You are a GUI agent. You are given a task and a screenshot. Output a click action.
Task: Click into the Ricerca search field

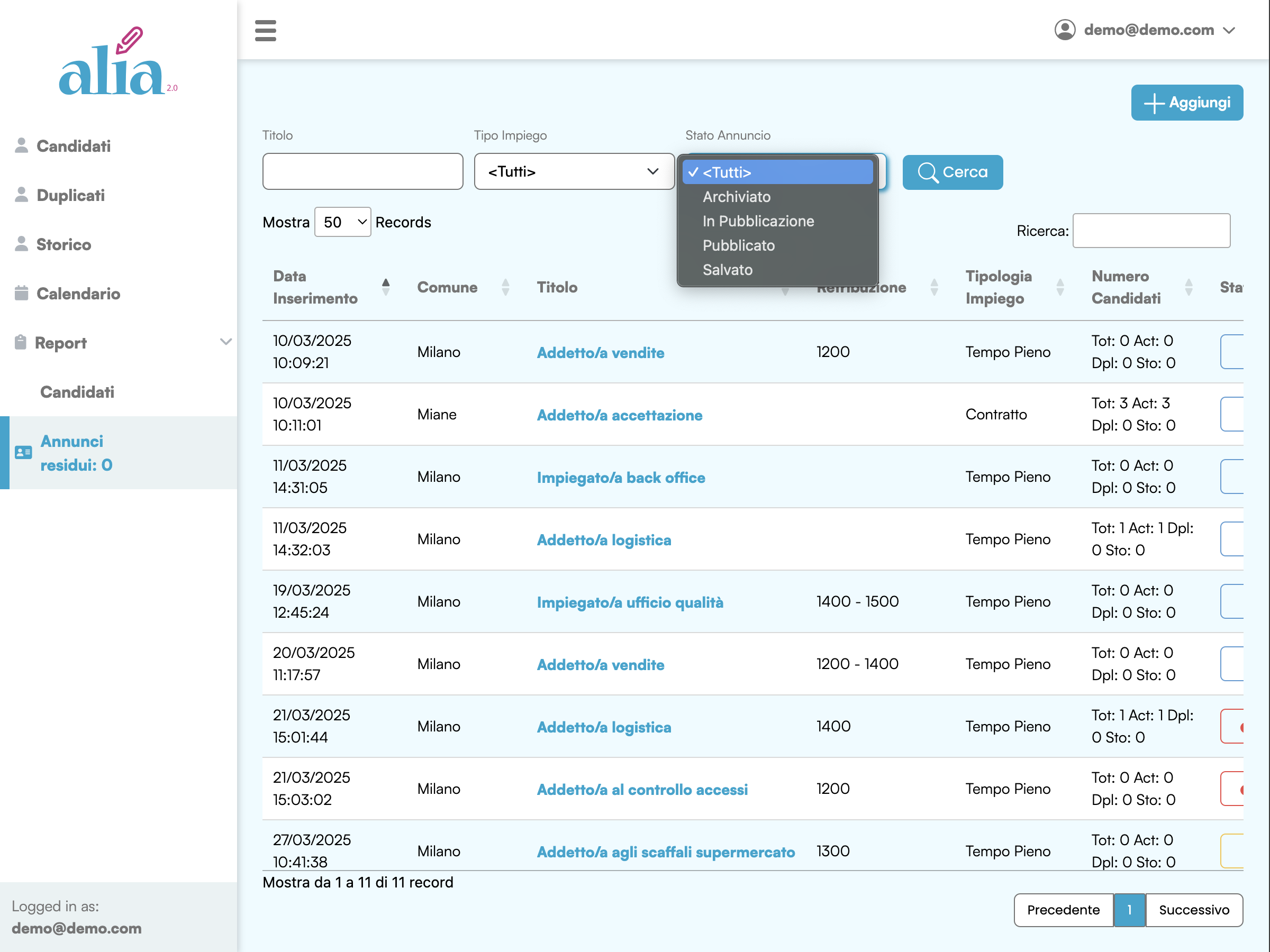[1150, 231]
